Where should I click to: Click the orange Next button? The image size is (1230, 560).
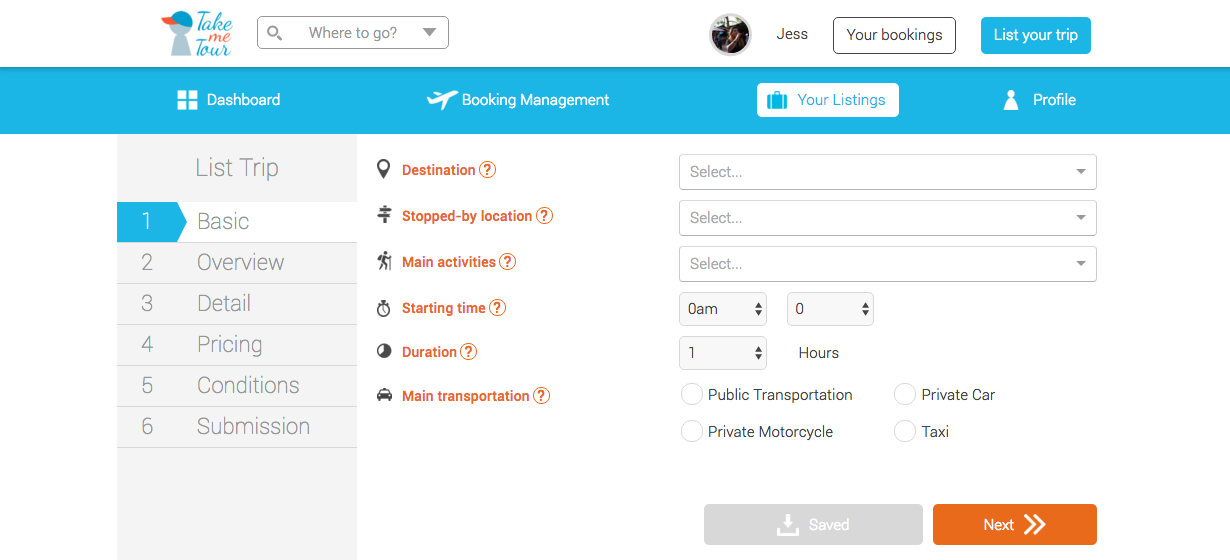[x=1015, y=525]
